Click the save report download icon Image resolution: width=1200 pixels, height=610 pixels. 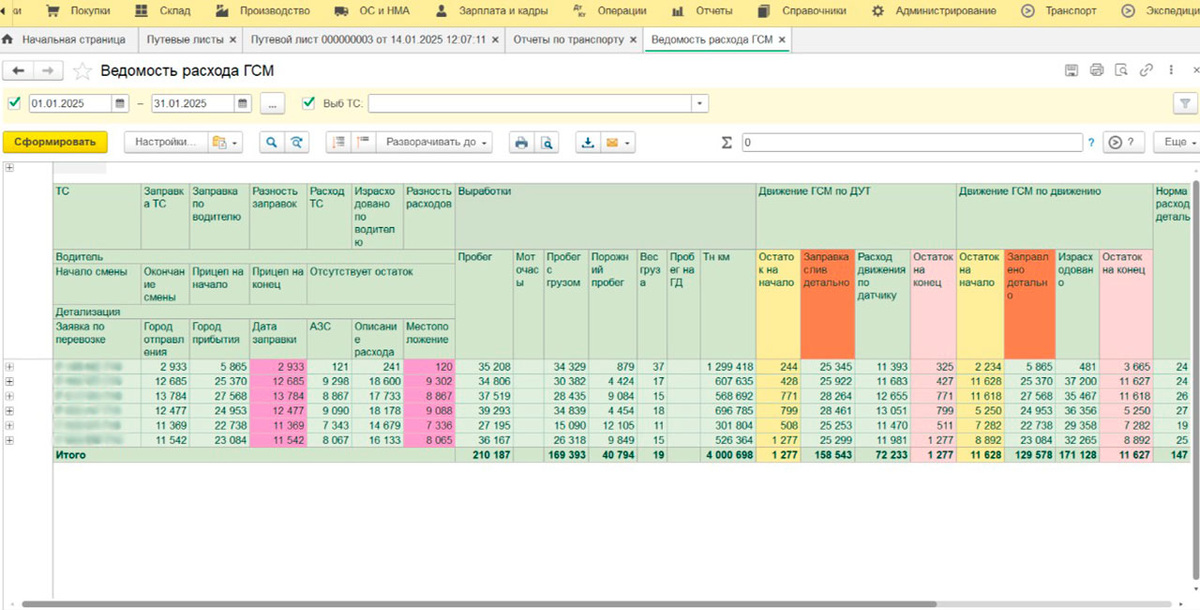(589, 142)
